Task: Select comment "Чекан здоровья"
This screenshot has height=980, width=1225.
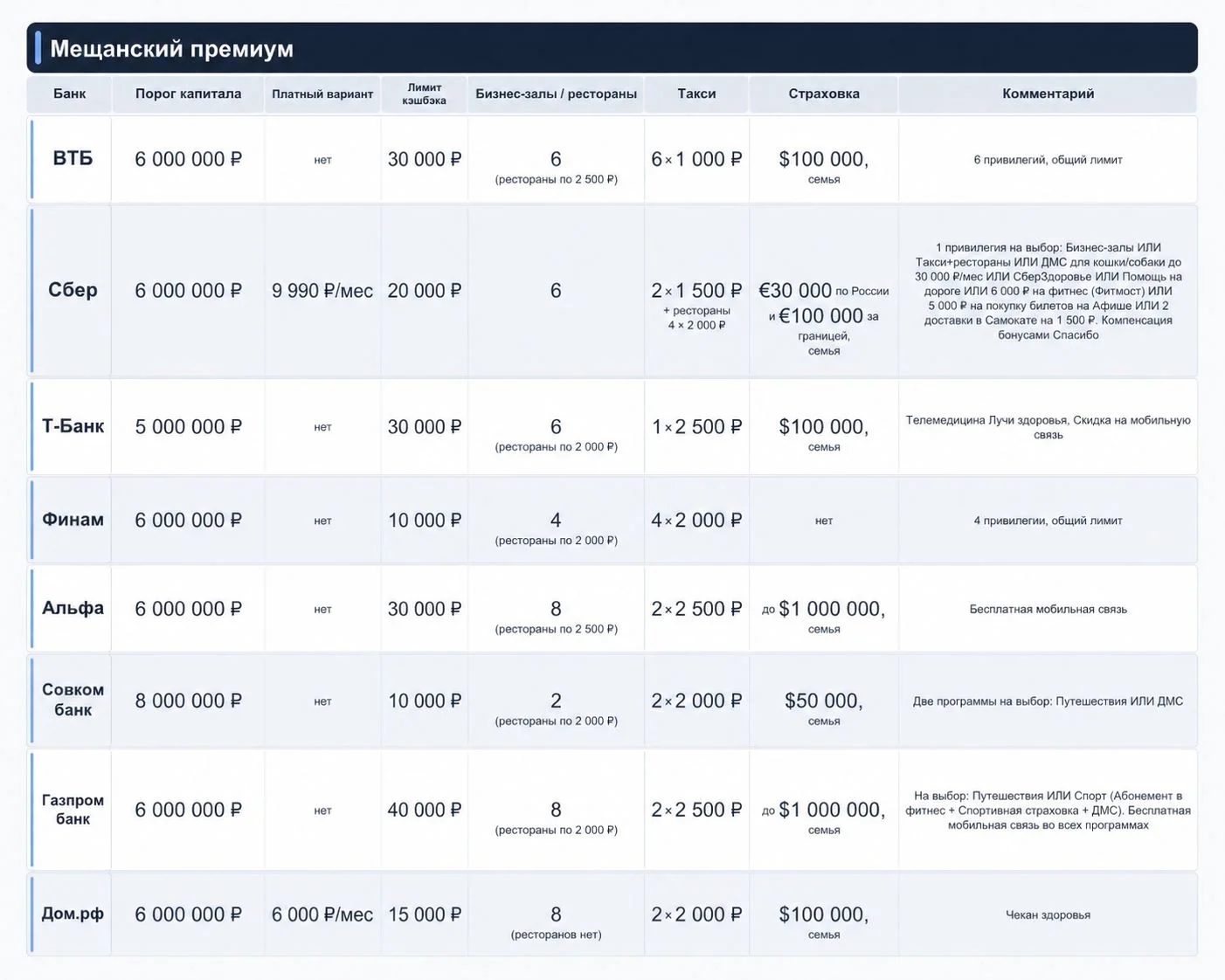Action: (1048, 914)
